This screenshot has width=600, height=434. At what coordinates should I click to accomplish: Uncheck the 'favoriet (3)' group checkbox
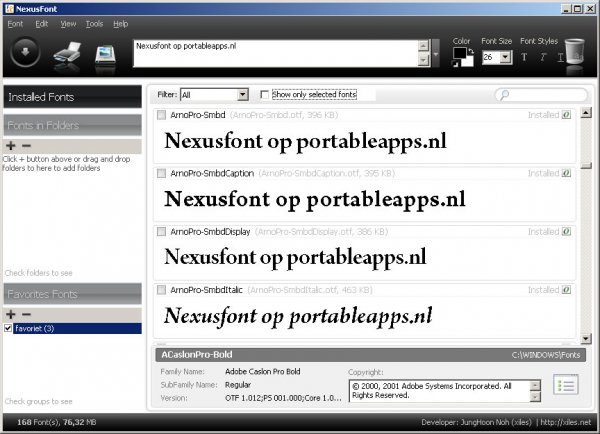(9, 328)
